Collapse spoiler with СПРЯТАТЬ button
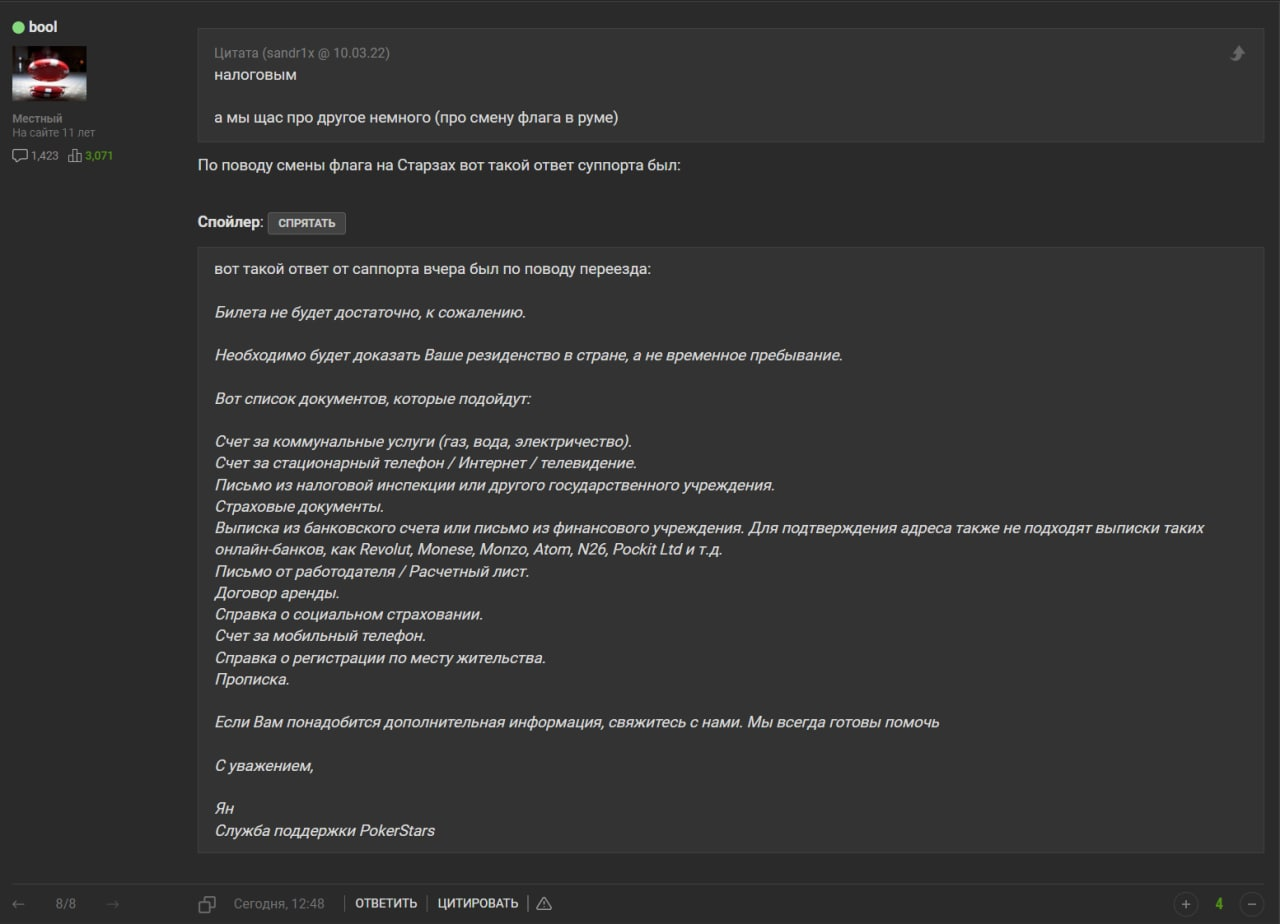The width and height of the screenshot is (1280, 924). tap(306, 223)
